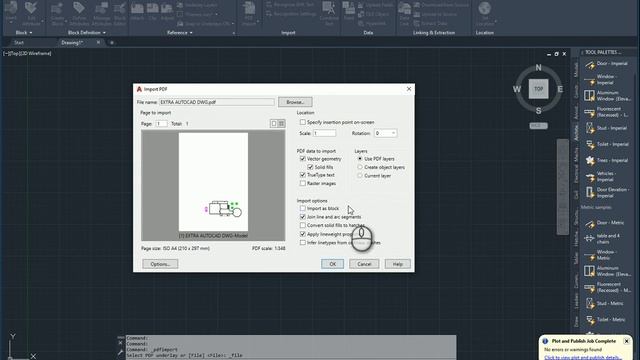Toggle Apply lineweight properties checkbox
The height and width of the screenshot is (360, 640).
[302, 234]
